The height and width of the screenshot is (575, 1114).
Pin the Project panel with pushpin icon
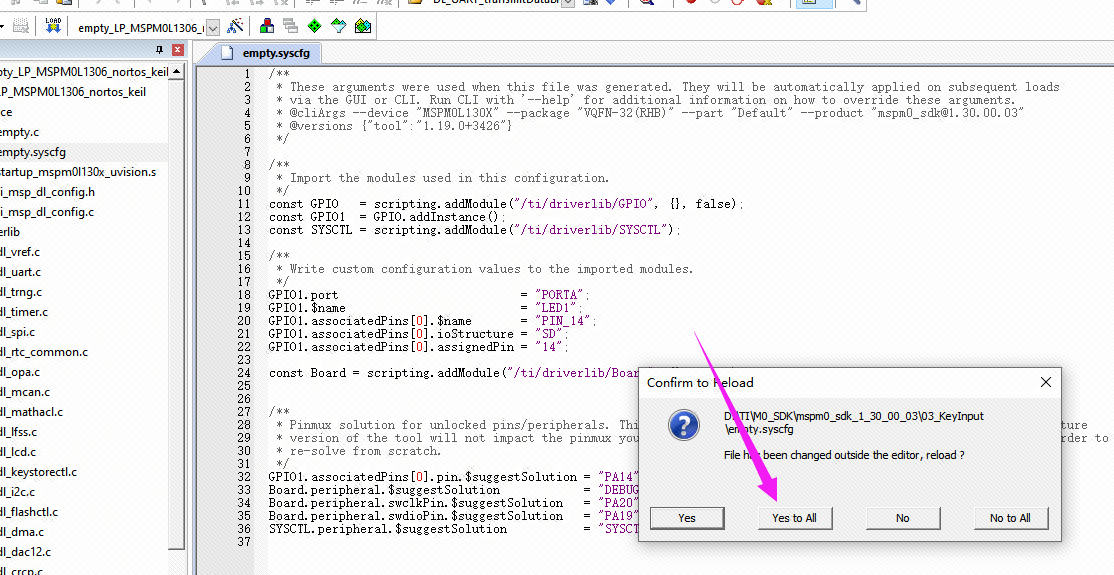(x=159, y=50)
